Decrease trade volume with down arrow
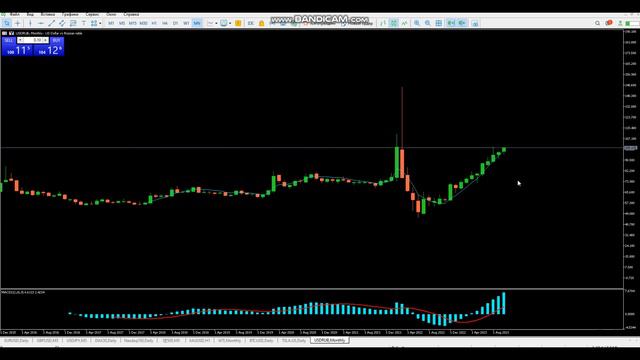Image resolution: width=640 pixels, height=360 pixels. [20, 40]
